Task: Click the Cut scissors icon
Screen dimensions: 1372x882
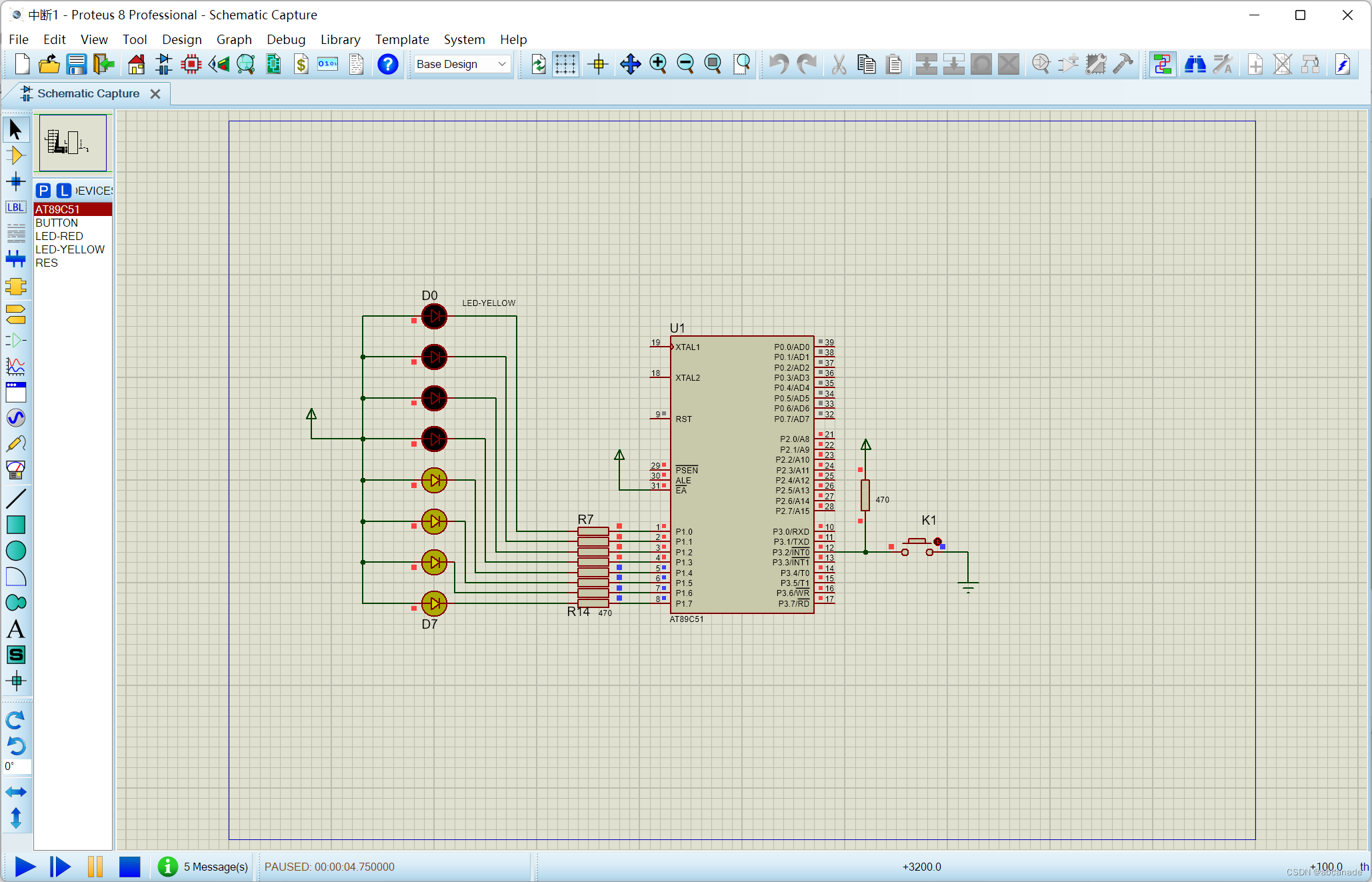Action: pyautogui.click(x=839, y=64)
